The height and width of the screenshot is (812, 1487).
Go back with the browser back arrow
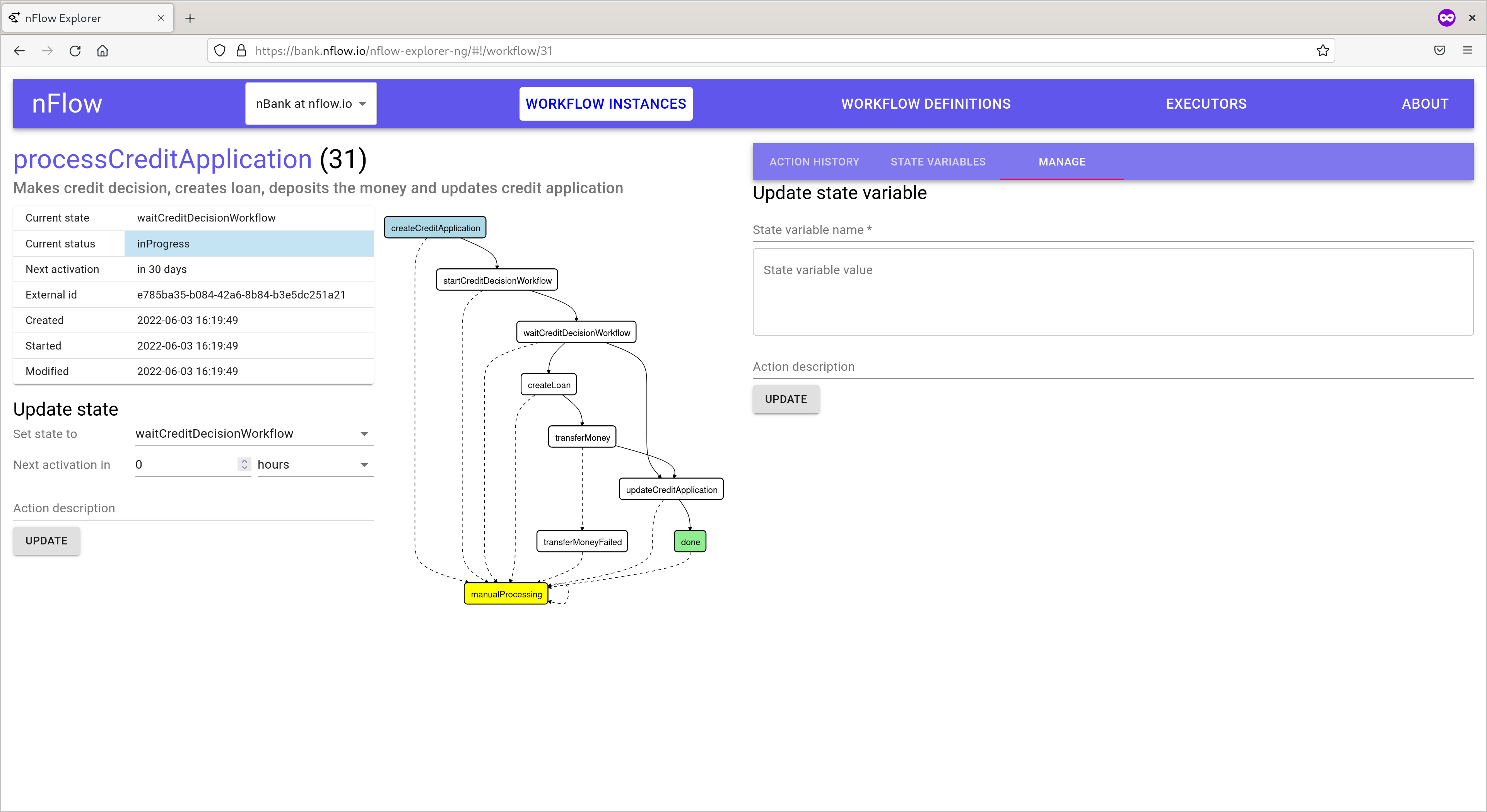19,51
